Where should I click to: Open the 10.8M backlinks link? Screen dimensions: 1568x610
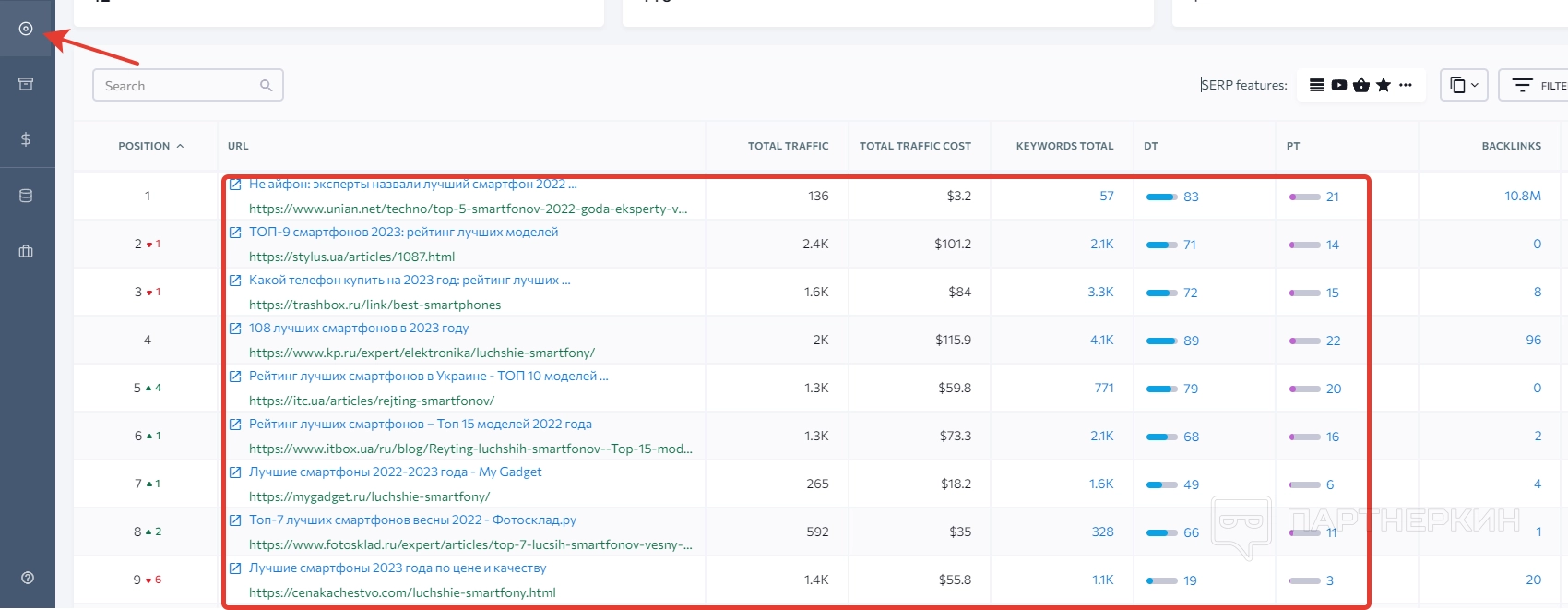point(1522,196)
